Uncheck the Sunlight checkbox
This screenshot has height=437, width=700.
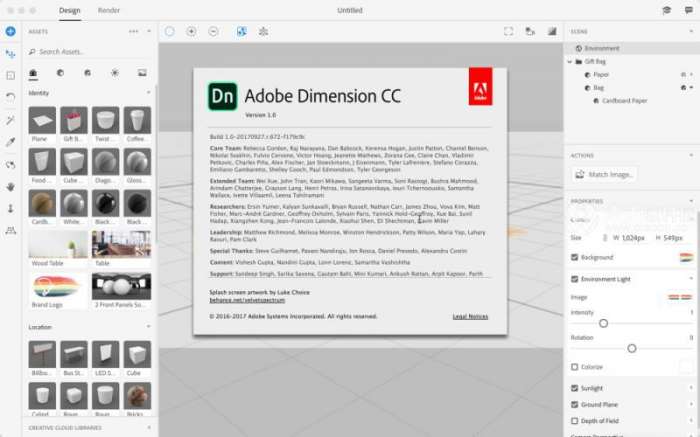point(575,388)
